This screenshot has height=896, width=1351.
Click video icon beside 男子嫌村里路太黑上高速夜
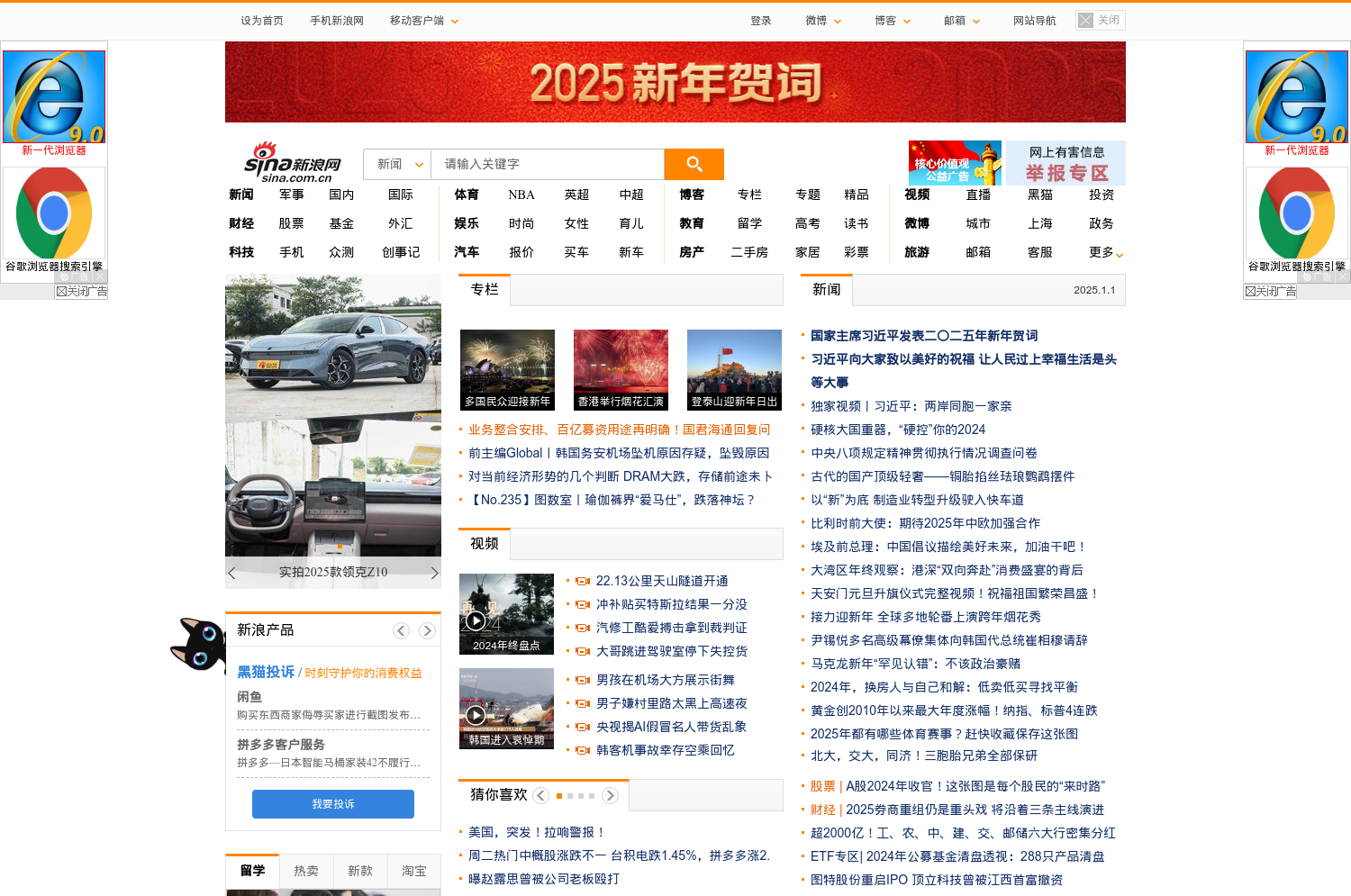[583, 703]
